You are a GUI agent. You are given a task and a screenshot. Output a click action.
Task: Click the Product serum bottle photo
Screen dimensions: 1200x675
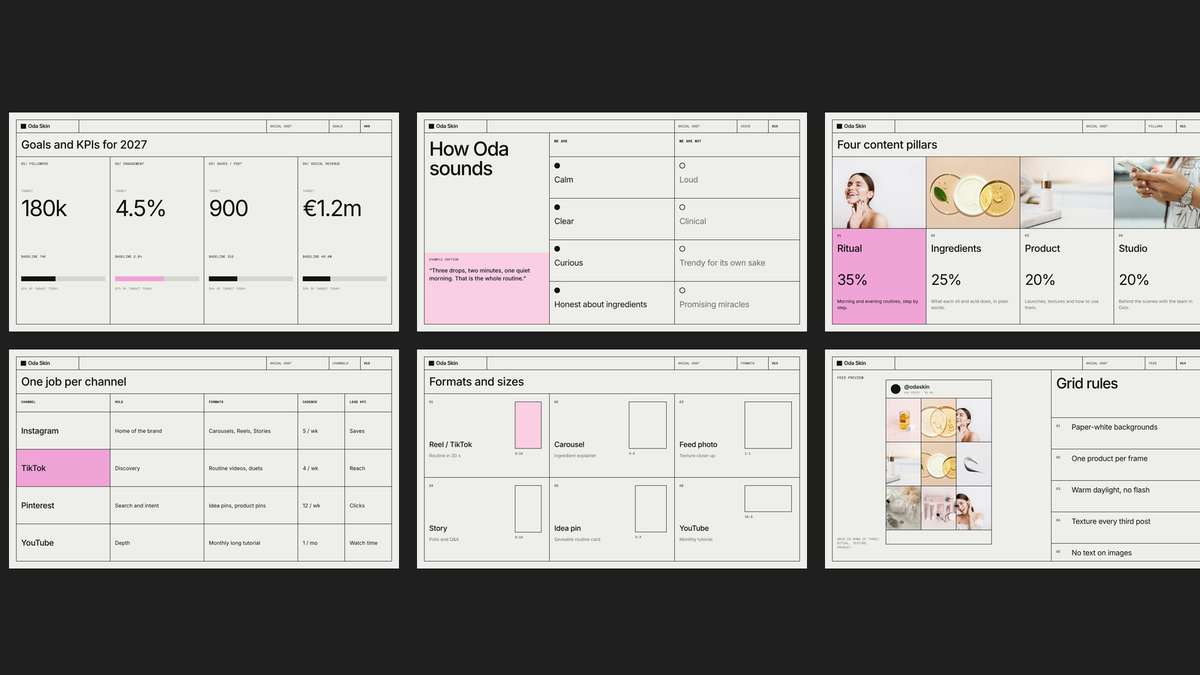1067,193
